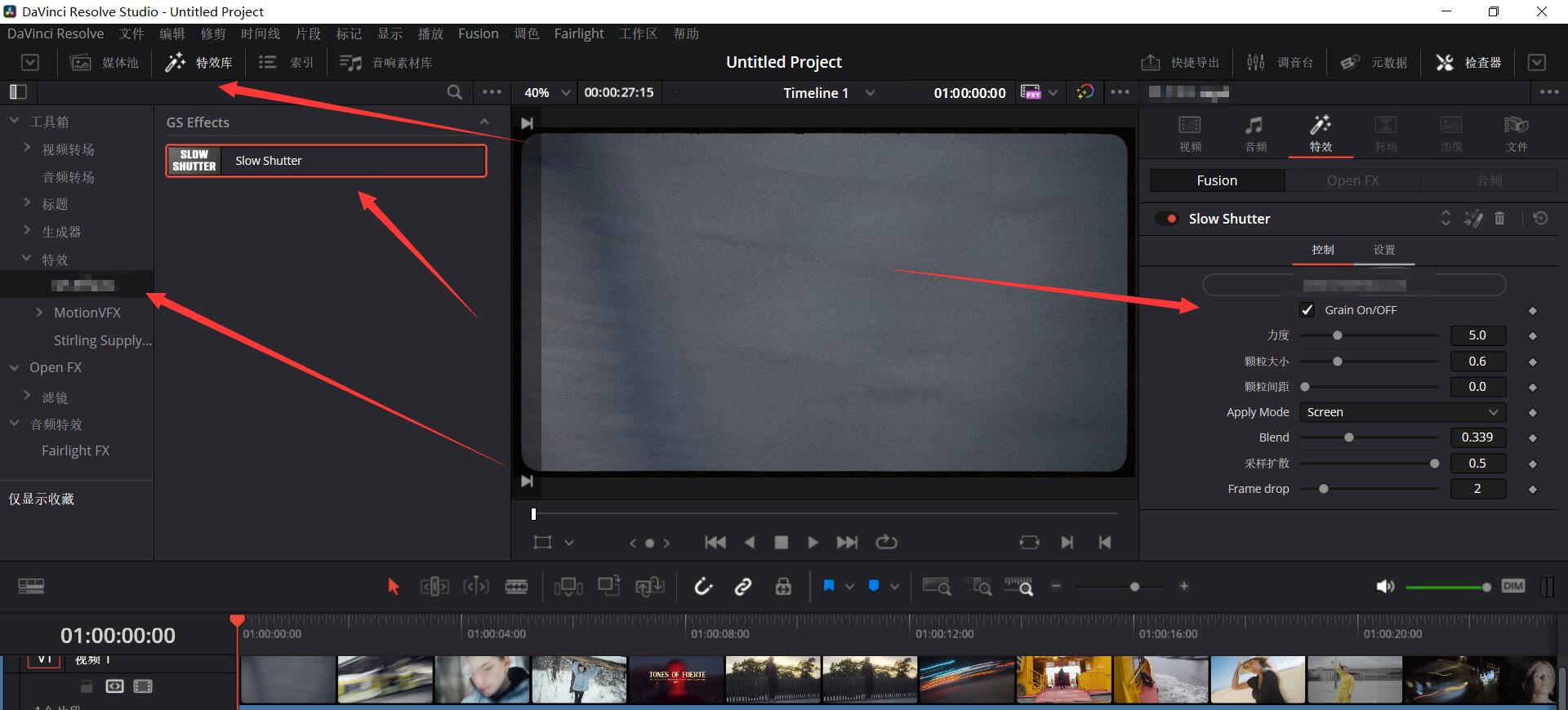
Task: Toggle timeline snapping magnet icon
Action: (703, 586)
